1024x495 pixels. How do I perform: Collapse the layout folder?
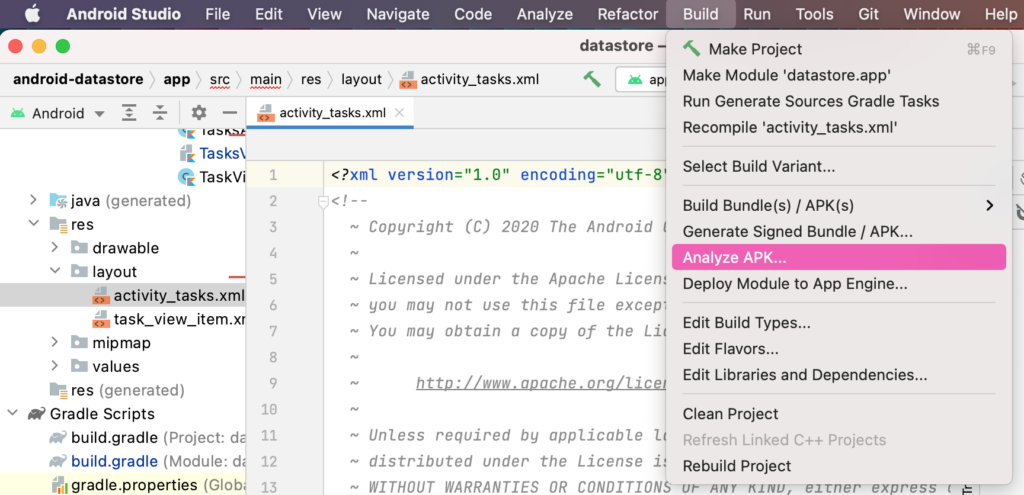tap(56, 271)
